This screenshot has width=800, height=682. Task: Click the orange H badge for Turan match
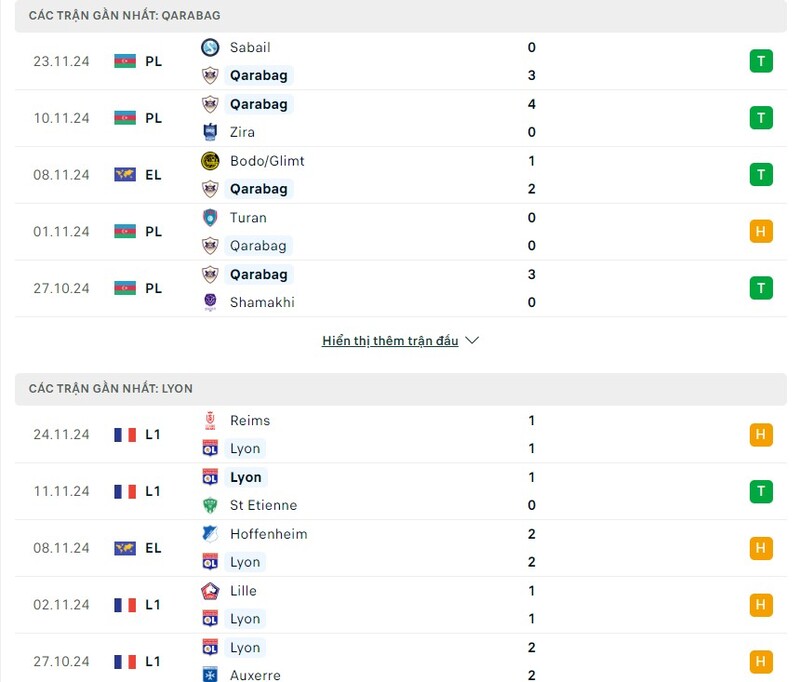(x=761, y=232)
